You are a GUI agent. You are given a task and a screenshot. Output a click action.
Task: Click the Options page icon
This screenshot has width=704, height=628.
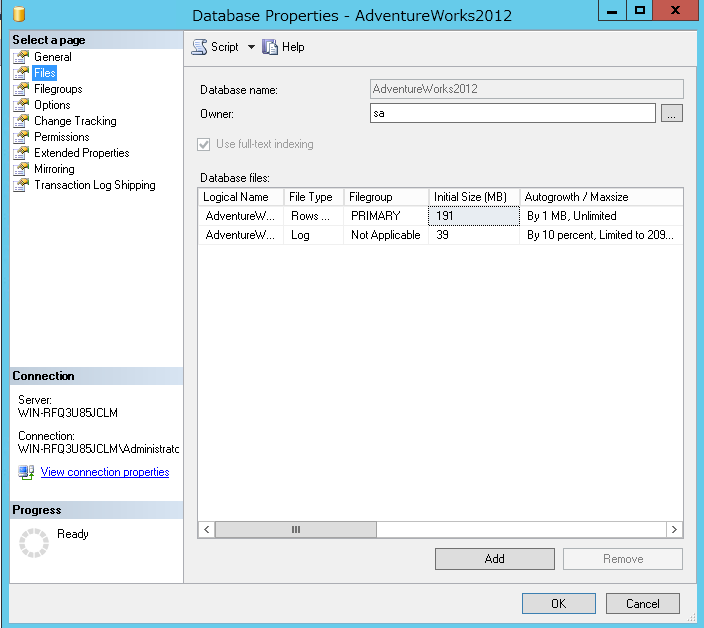(21, 105)
